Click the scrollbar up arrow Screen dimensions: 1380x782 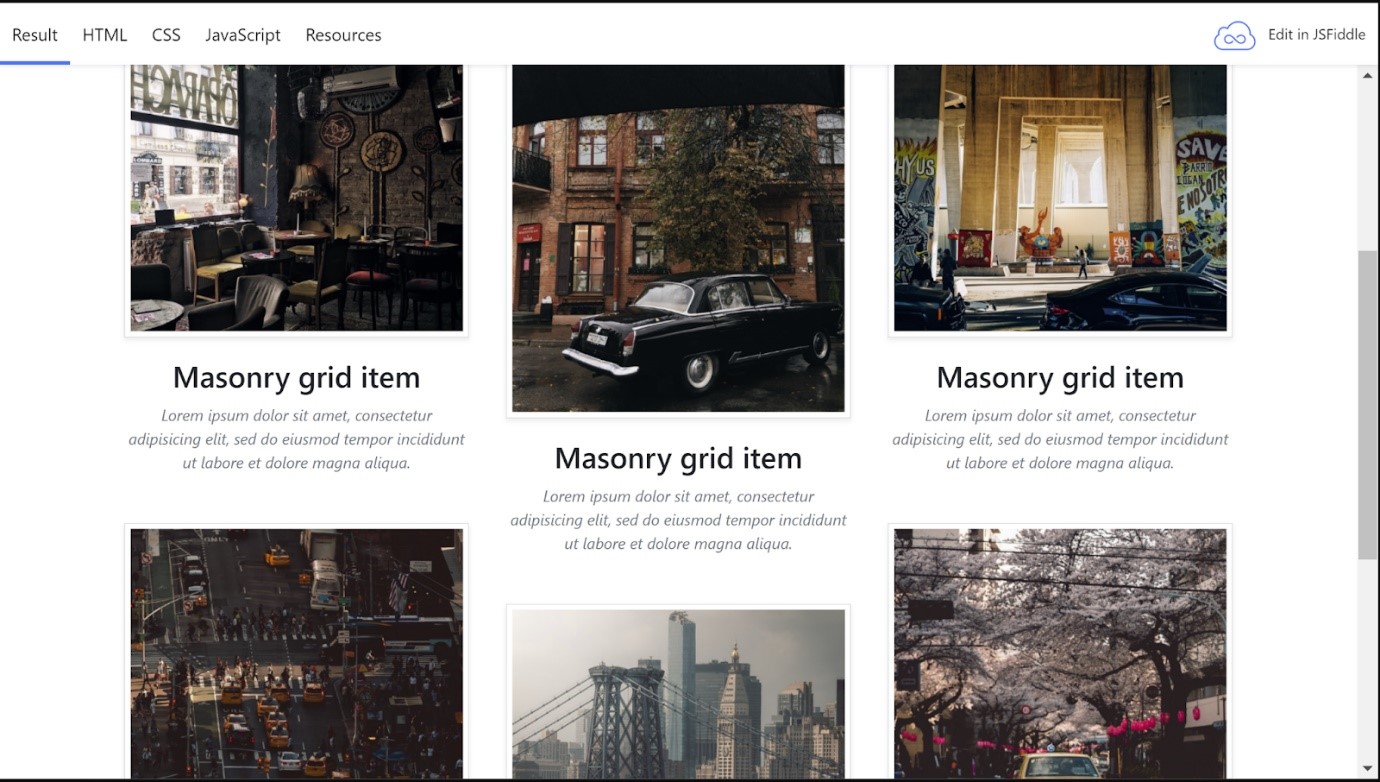coord(1368,75)
